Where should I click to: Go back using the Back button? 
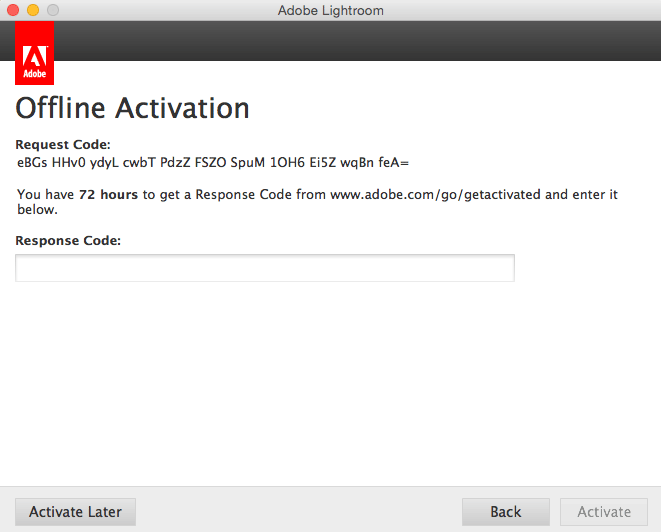[505, 512]
